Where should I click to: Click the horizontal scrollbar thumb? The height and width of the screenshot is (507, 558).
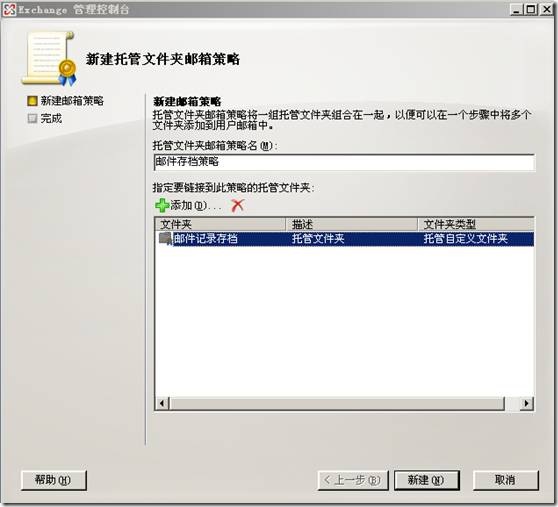pos(337,403)
